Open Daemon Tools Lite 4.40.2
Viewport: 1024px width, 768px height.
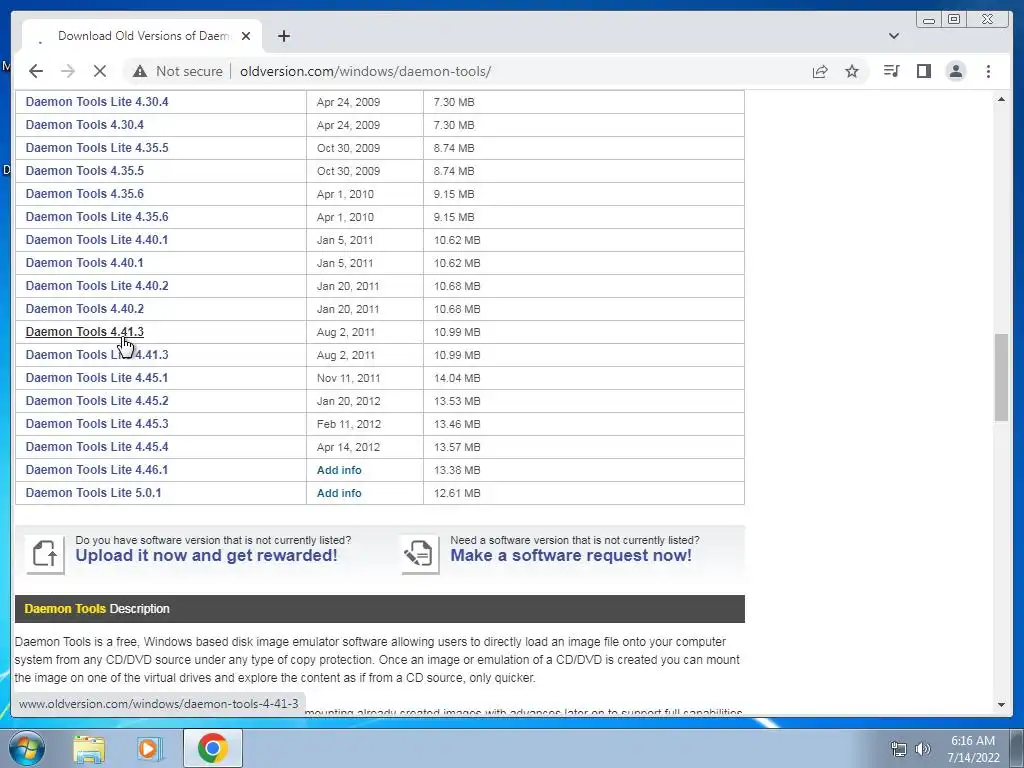(97, 285)
